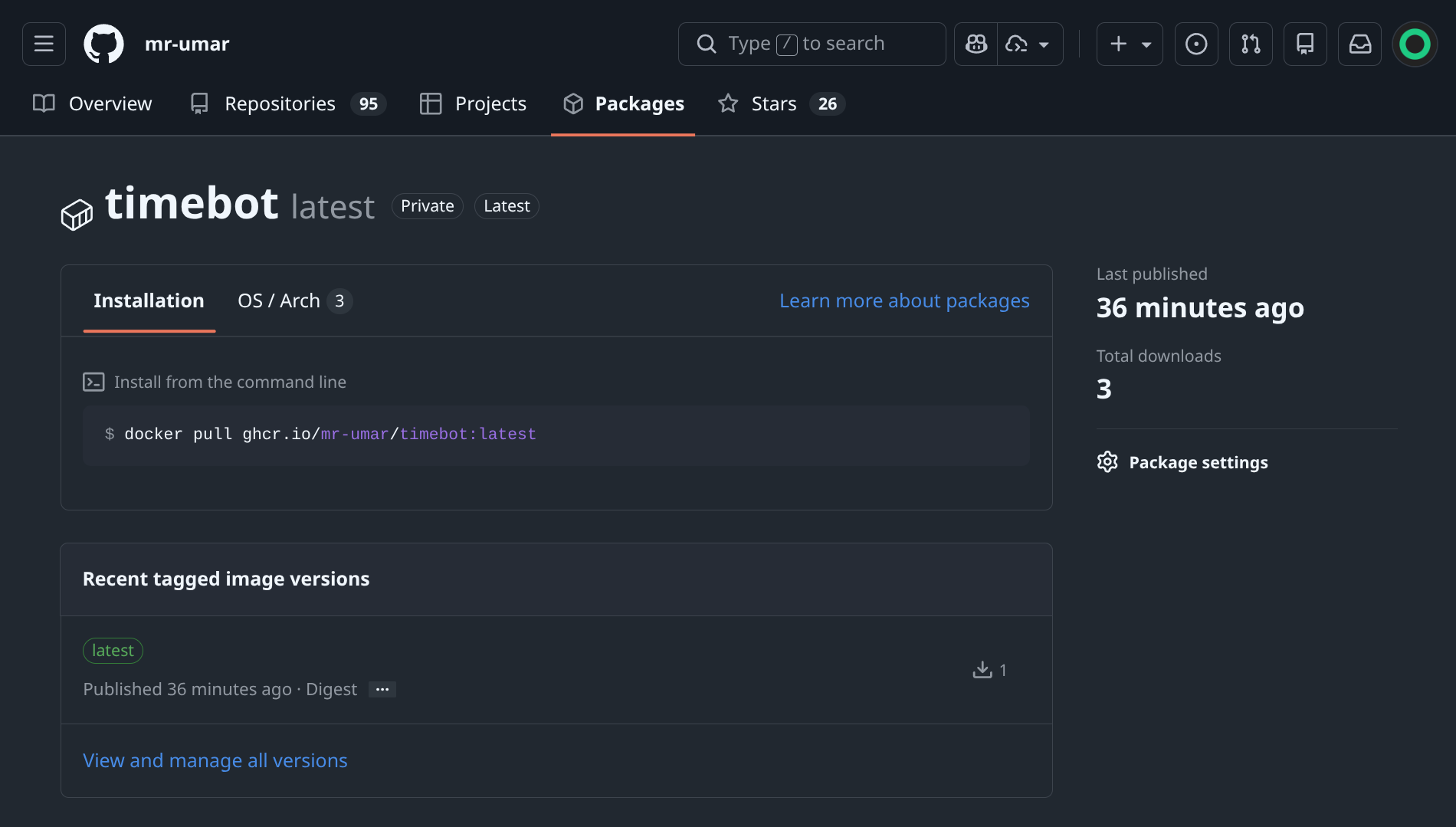The width and height of the screenshot is (1456, 827).
Task: Select the Packages tab
Action: click(623, 103)
